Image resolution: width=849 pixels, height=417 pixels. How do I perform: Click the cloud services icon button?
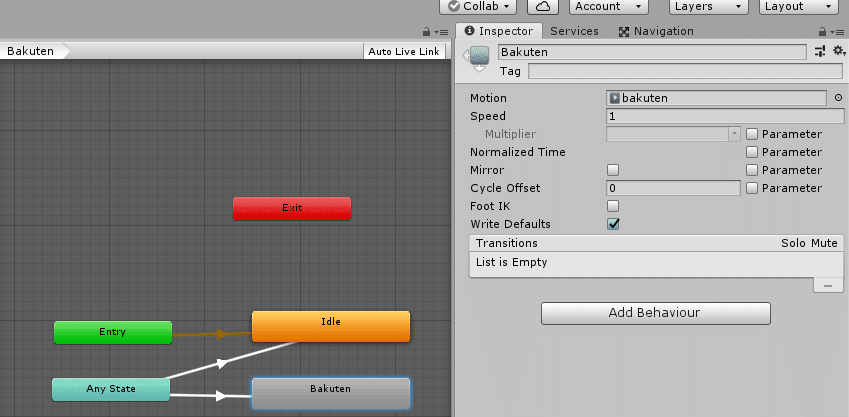tap(543, 6)
